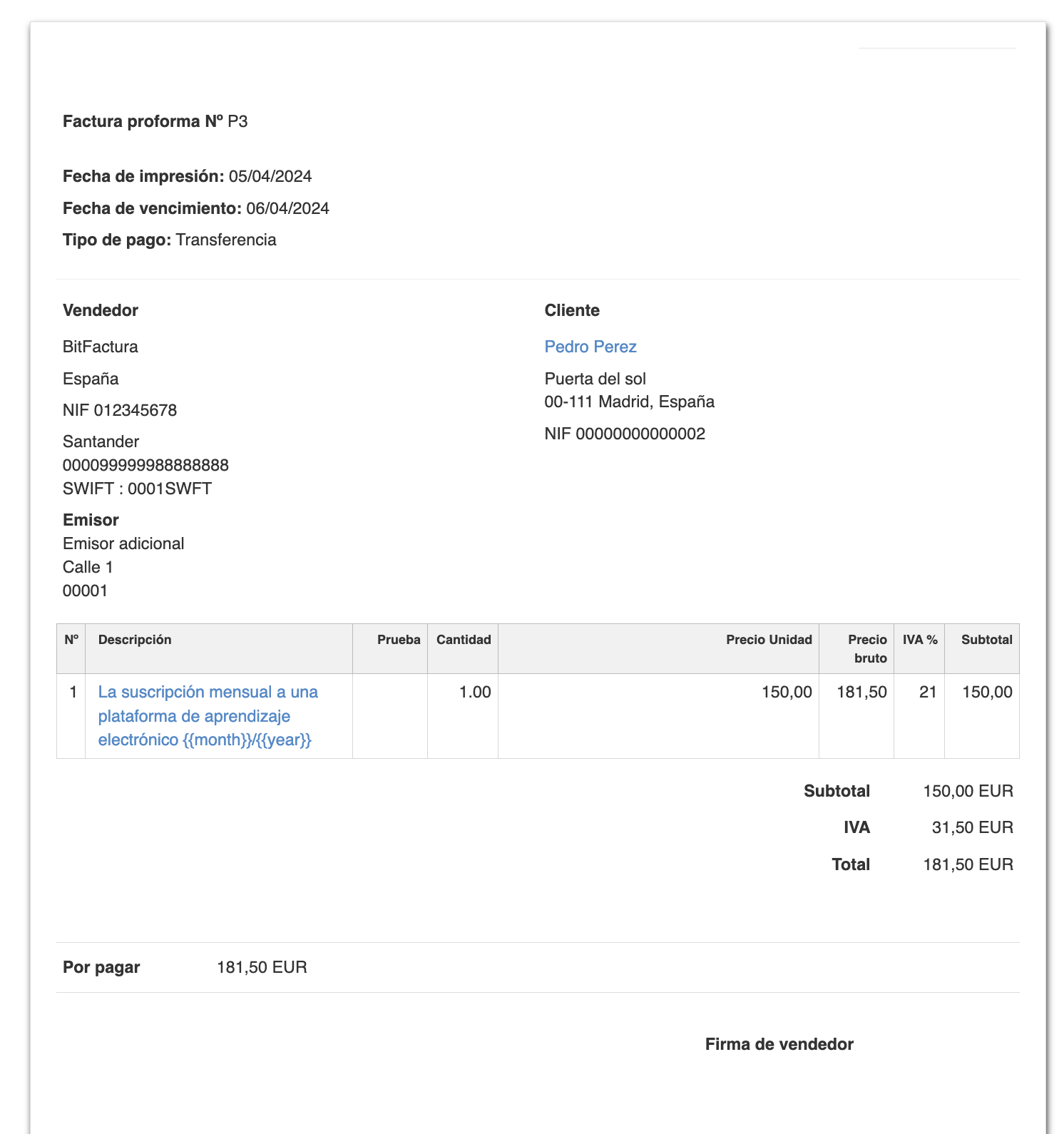Click the Transferencia payment type text
The height and width of the screenshot is (1134, 1064).
pyautogui.click(x=226, y=240)
